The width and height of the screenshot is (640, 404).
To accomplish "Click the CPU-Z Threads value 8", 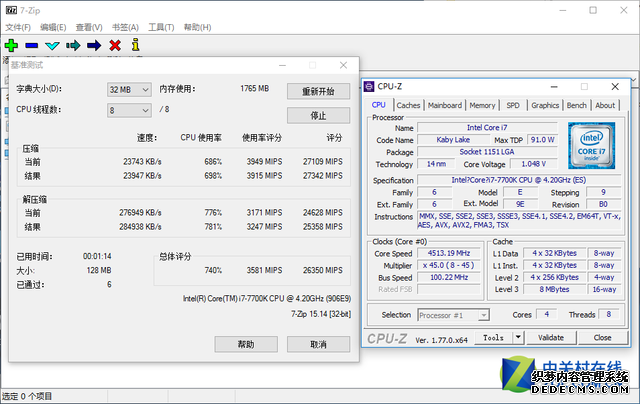I will [609, 314].
